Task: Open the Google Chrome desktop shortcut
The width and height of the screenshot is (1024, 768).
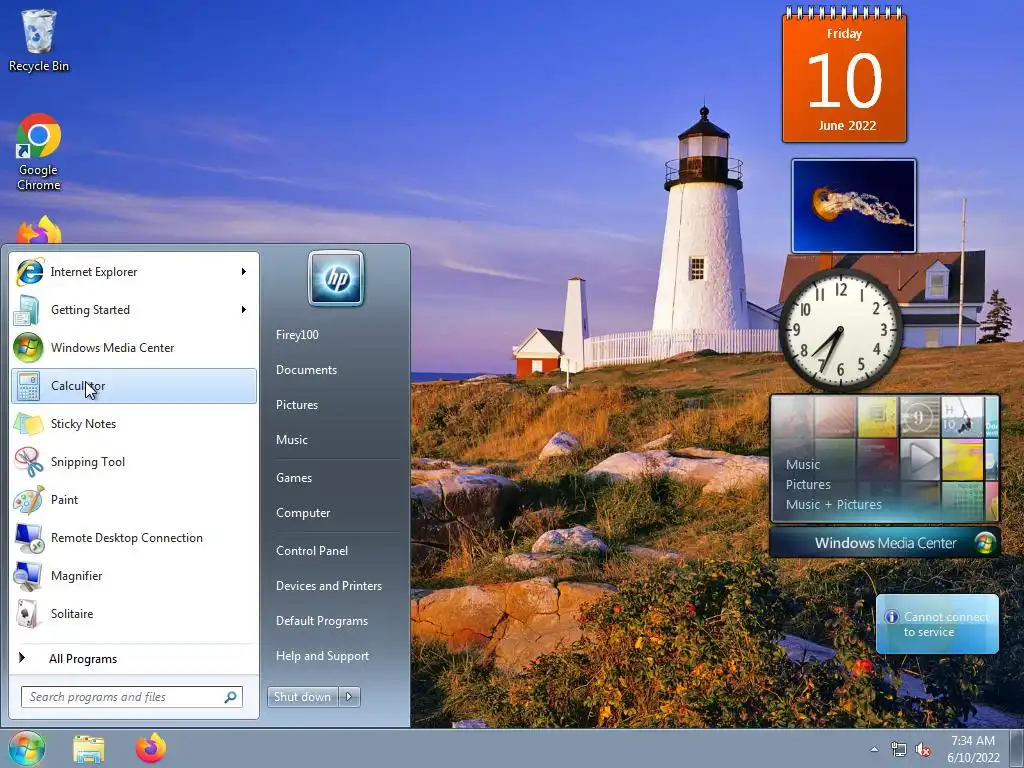Action: click(x=39, y=153)
